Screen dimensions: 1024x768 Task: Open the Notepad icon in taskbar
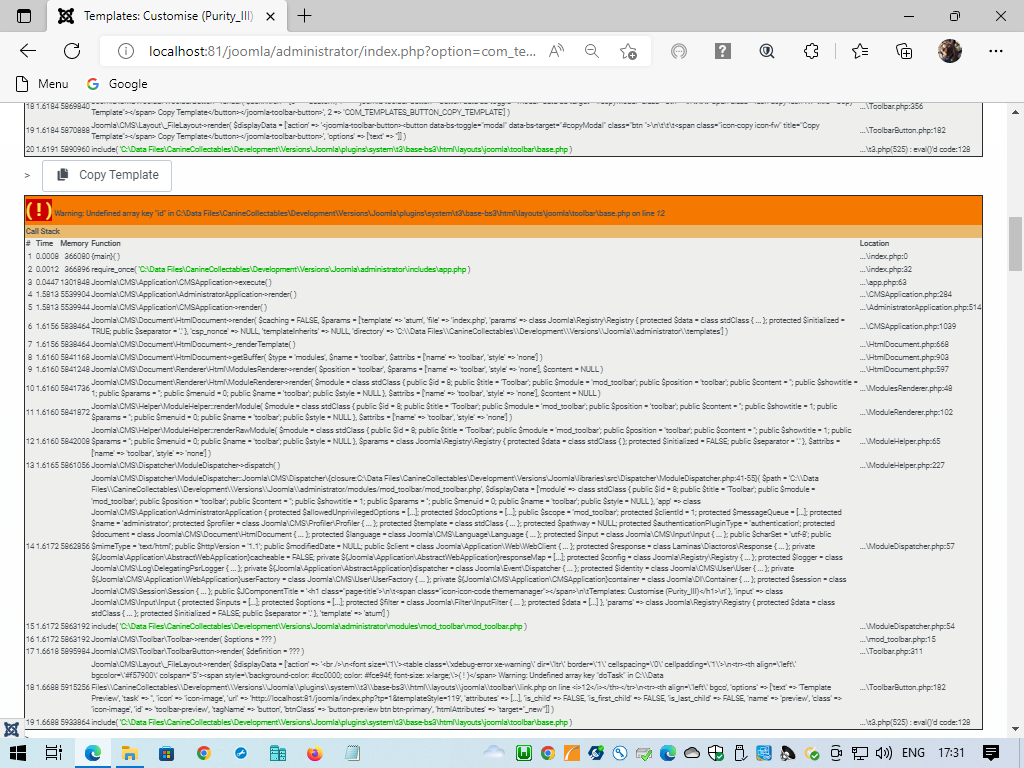click(x=352, y=753)
